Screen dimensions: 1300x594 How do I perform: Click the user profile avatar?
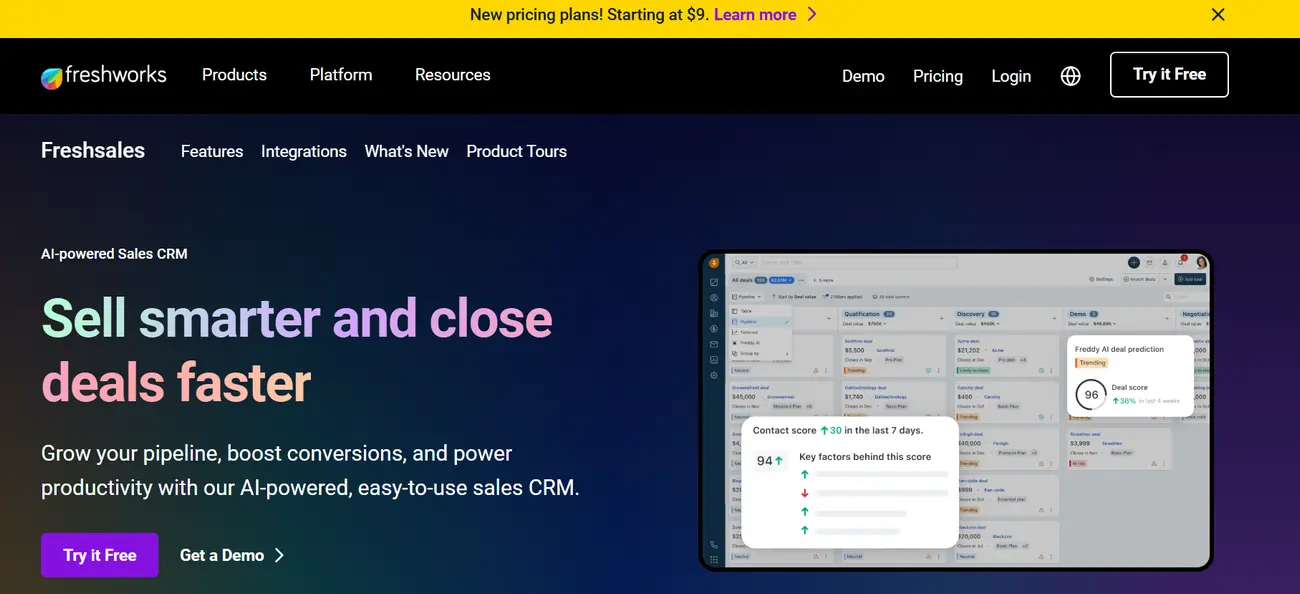point(1201,263)
